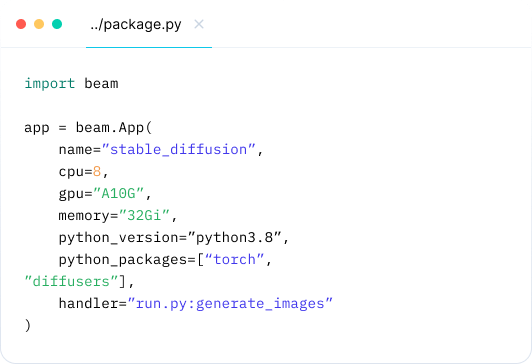Click the "run.py:generate_images" handler string
This screenshot has height=364, width=532.
tap(230, 304)
